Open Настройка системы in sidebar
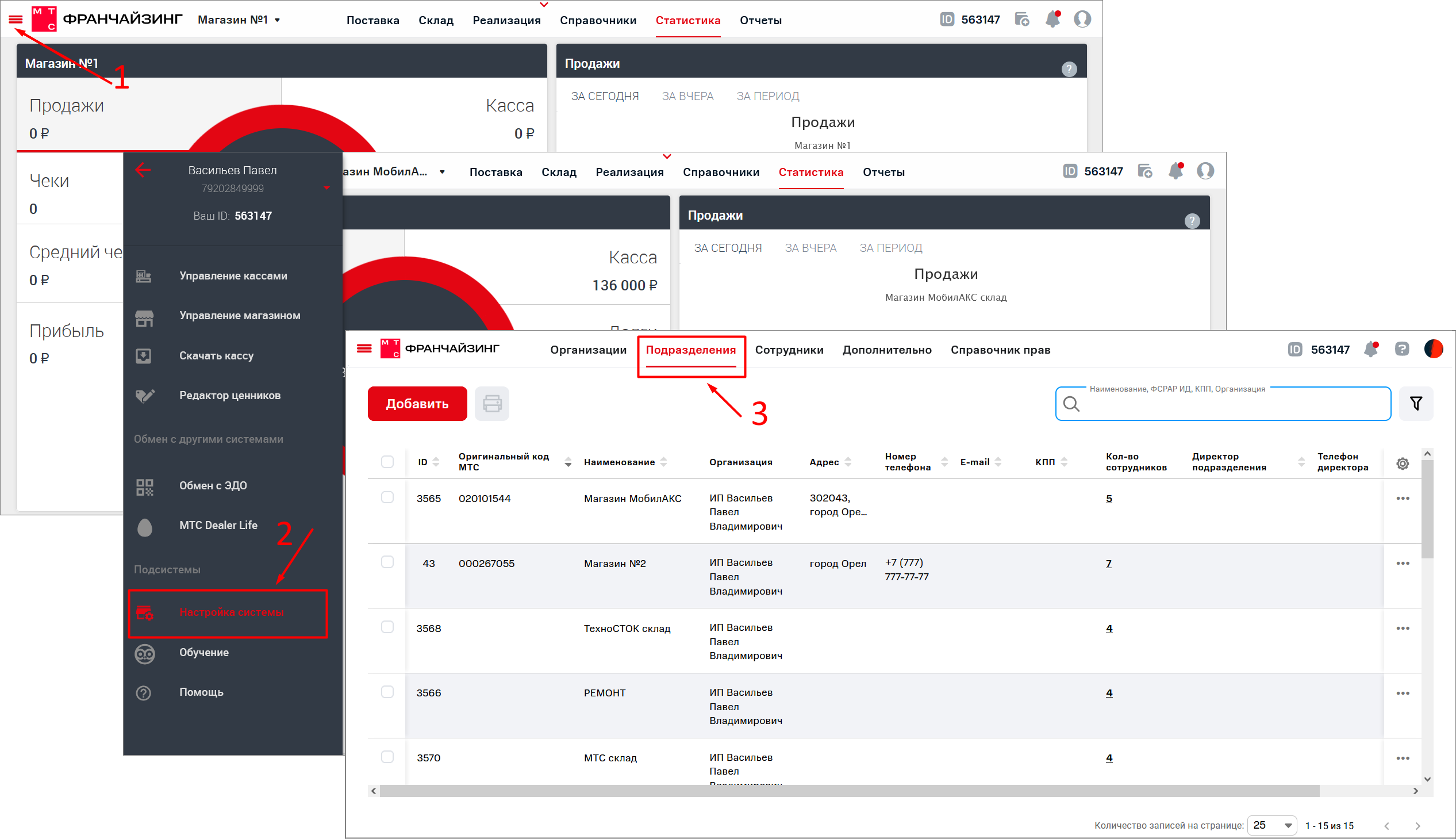Viewport: 1456px width, 839px height. 228,613
